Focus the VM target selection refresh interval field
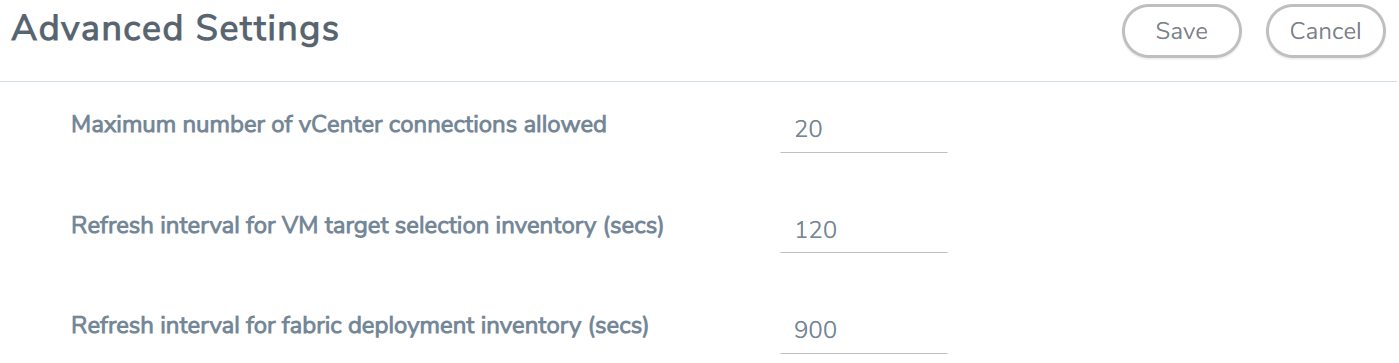The image size is (1399, 363). [x=863, y=230]
